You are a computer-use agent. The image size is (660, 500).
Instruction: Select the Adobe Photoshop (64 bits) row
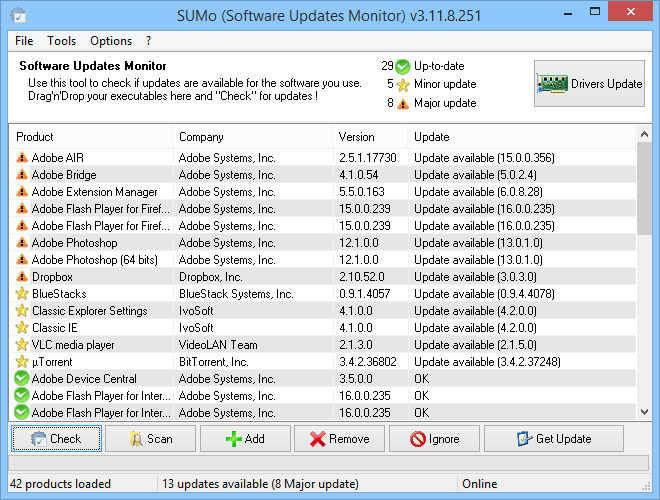[x=323, y=260]
